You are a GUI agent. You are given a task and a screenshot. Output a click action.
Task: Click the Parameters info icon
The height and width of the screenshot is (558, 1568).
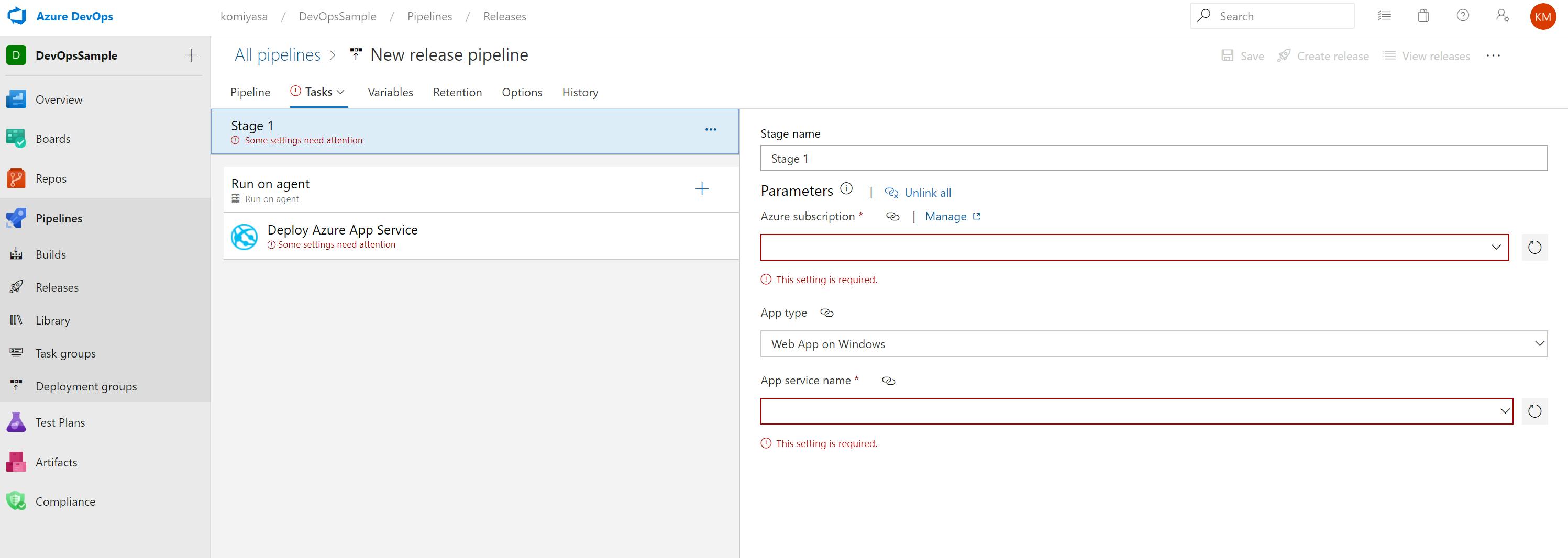pos(846,188)
